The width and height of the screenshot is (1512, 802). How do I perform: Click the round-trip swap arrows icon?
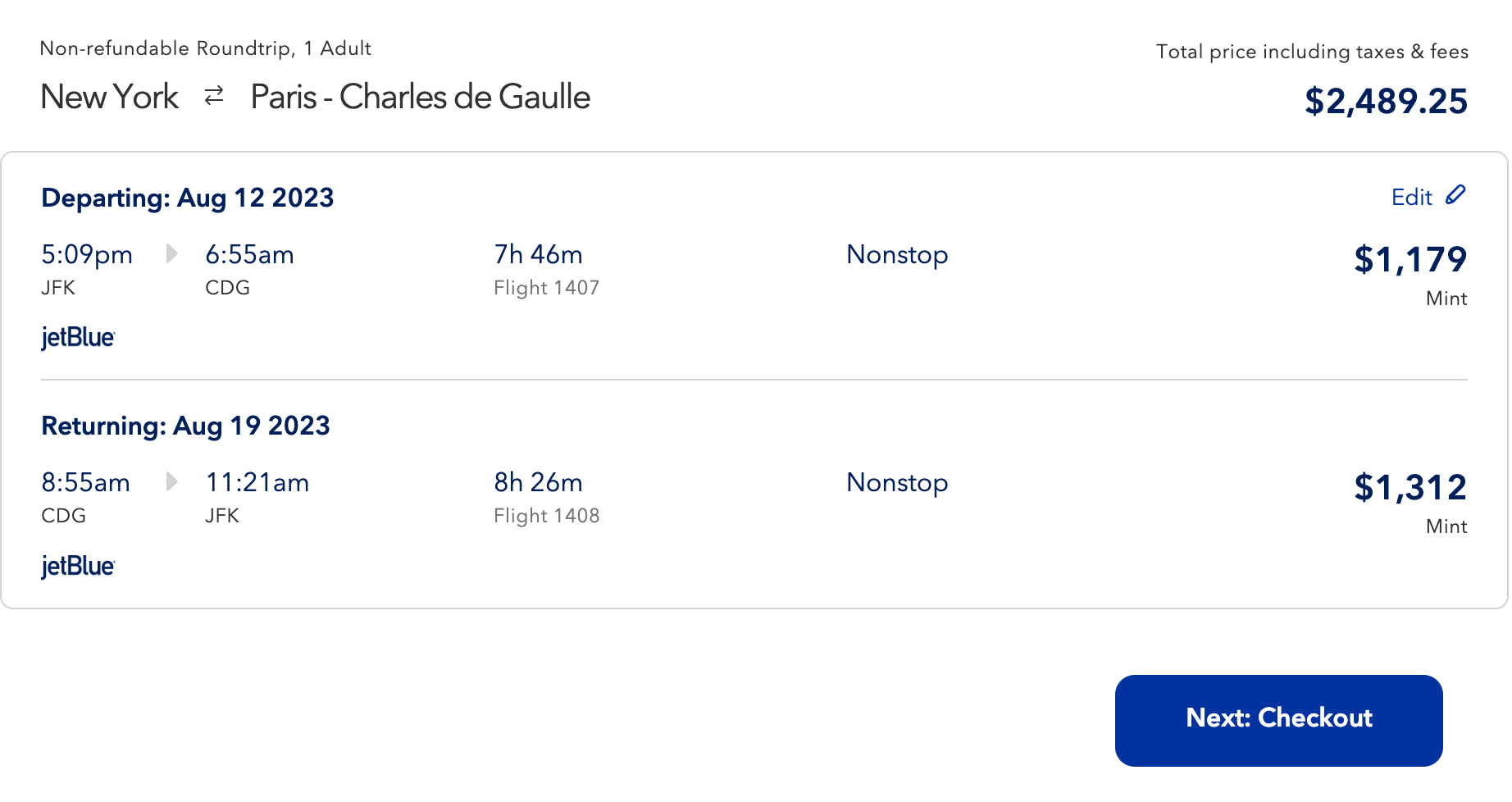[x=212, y=96]
